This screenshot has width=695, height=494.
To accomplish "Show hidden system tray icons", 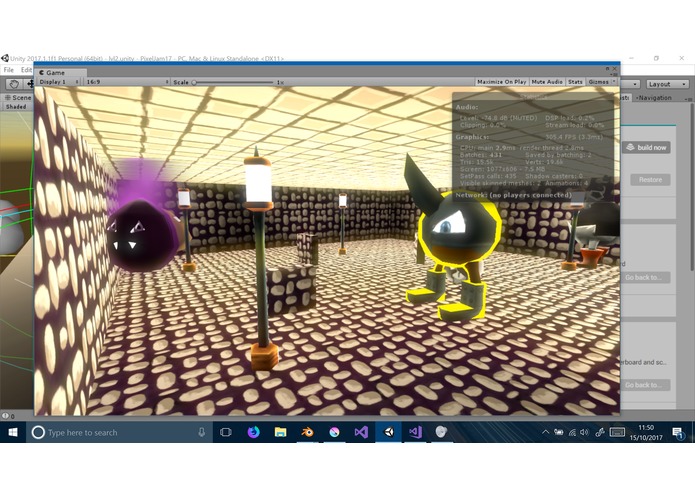I will 545,432.
